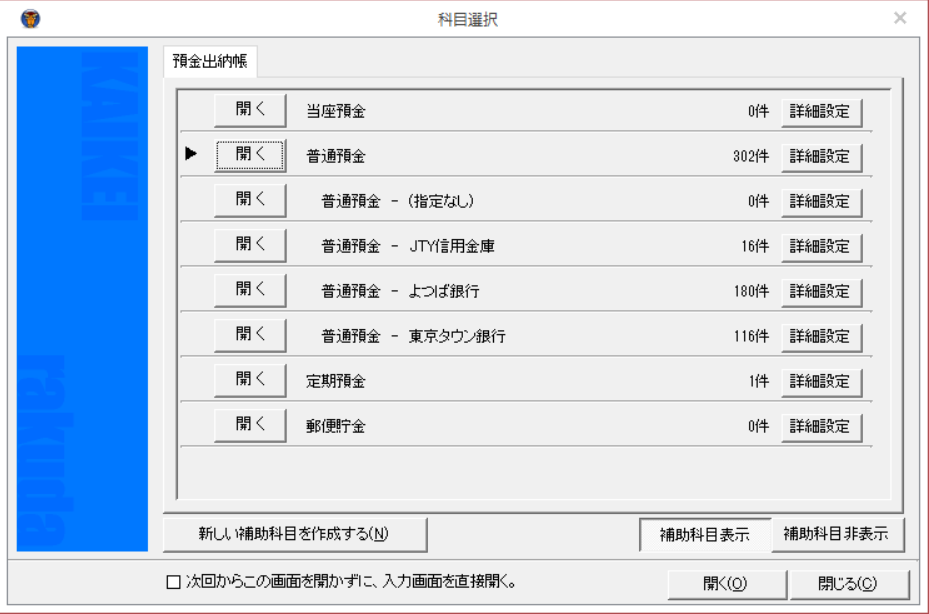Click 詳細設定 for 当座預金
The width and height of the screenshot is (929, 614).
820,112
